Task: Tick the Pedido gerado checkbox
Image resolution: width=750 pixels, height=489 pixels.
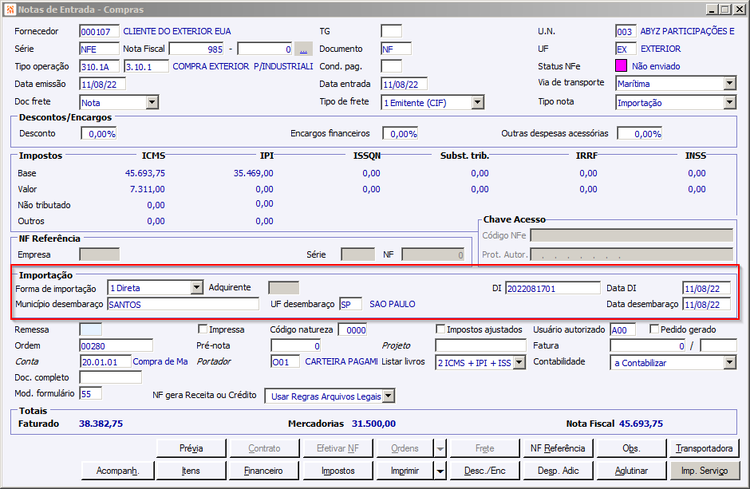Action: [655, 329]
